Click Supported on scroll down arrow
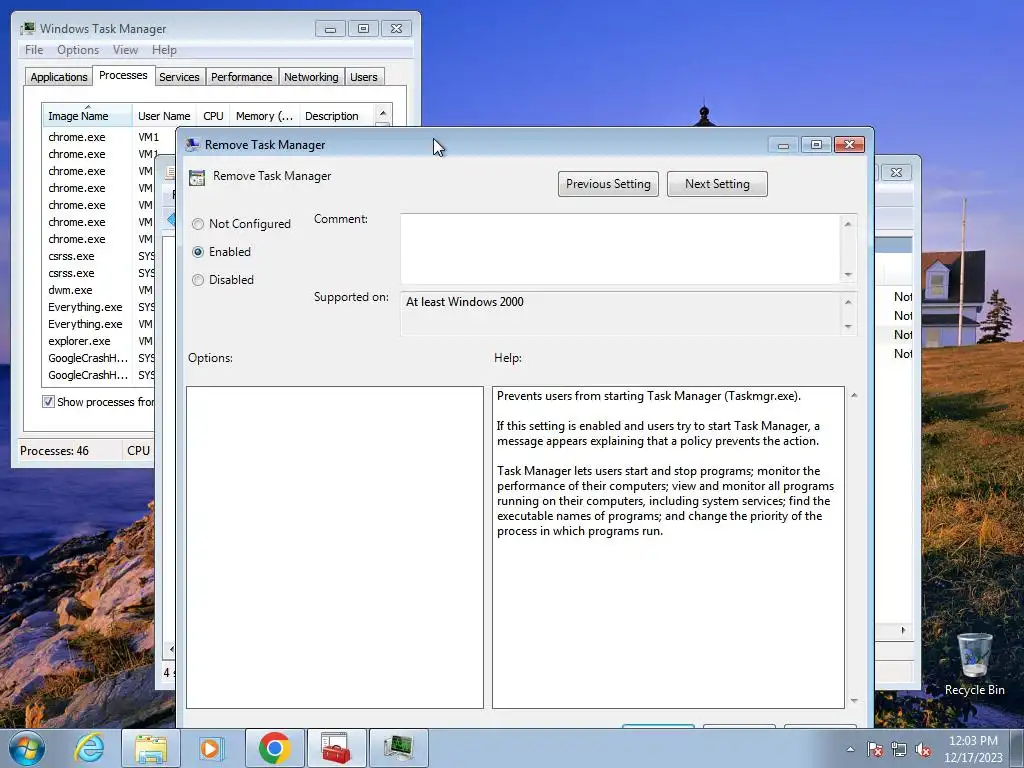The image size is (1024, 768). 848,327
